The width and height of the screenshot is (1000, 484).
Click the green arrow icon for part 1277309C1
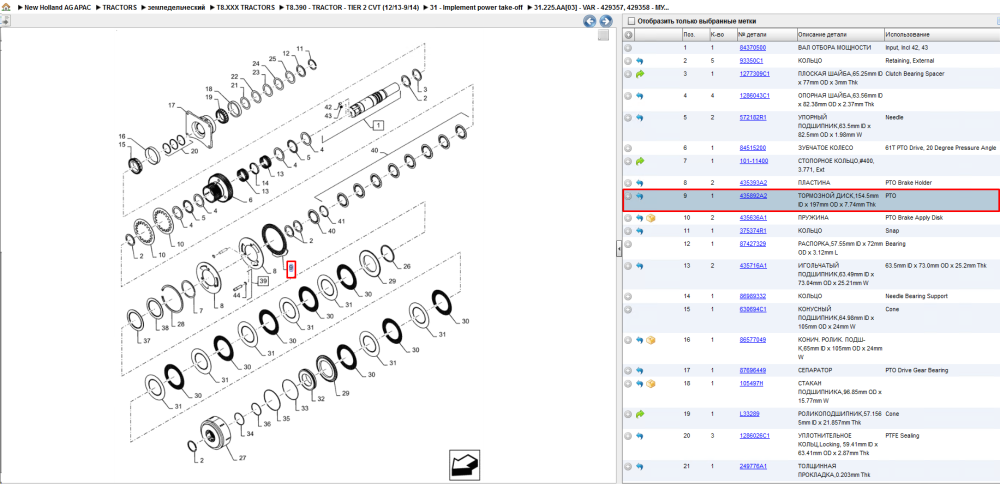pos(640,74)
